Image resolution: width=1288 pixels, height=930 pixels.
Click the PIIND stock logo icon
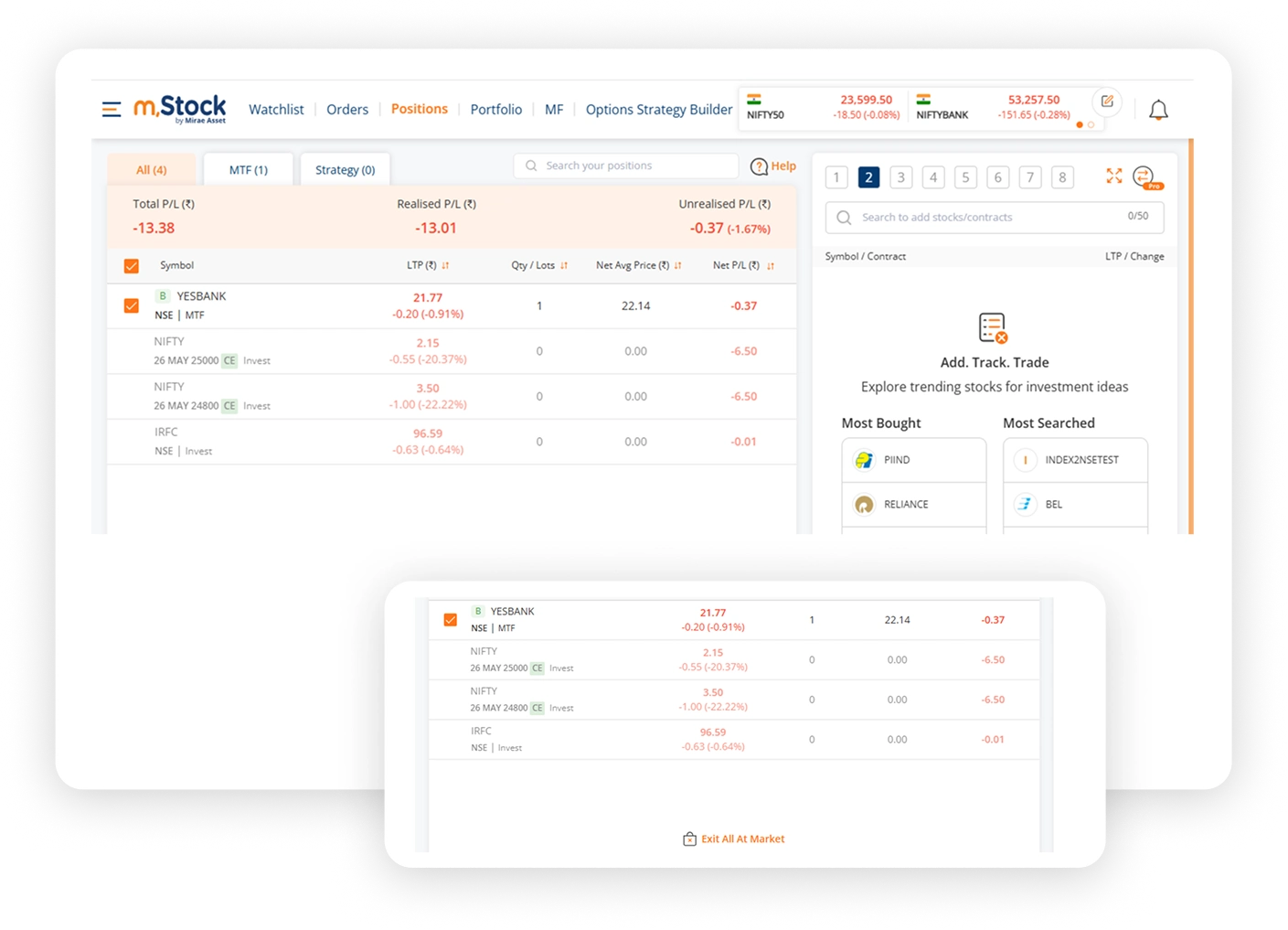(864, 460)
